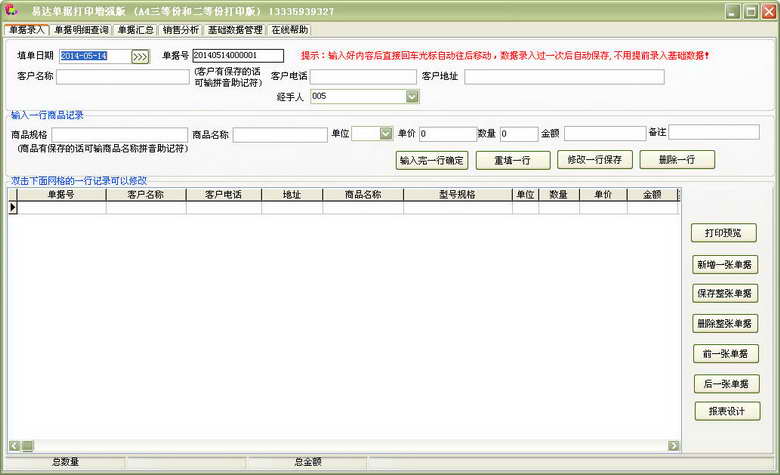Click the 客户名称 input field

[123, 77]
